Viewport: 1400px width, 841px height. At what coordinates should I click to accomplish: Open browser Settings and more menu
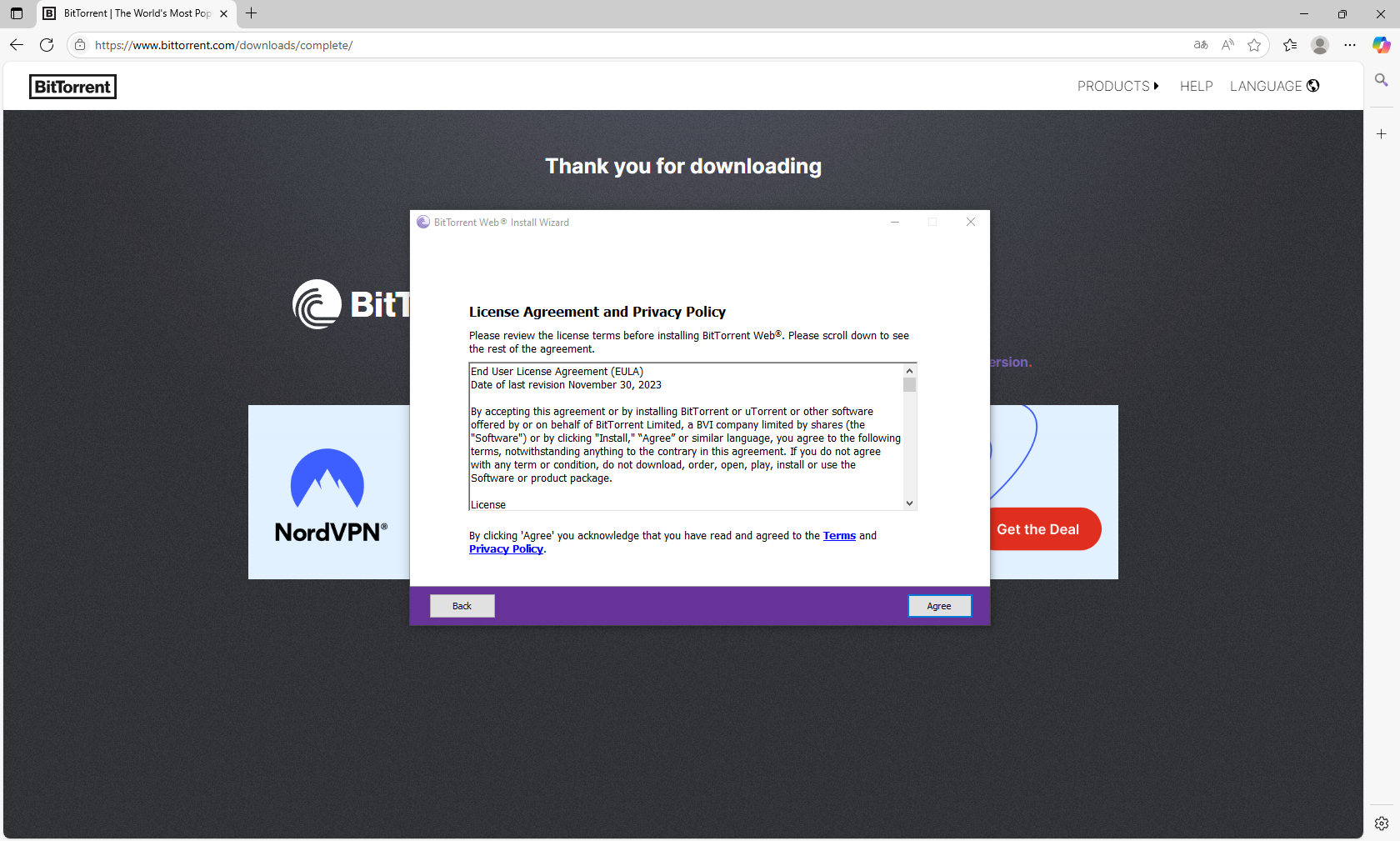coord(1350,45)
